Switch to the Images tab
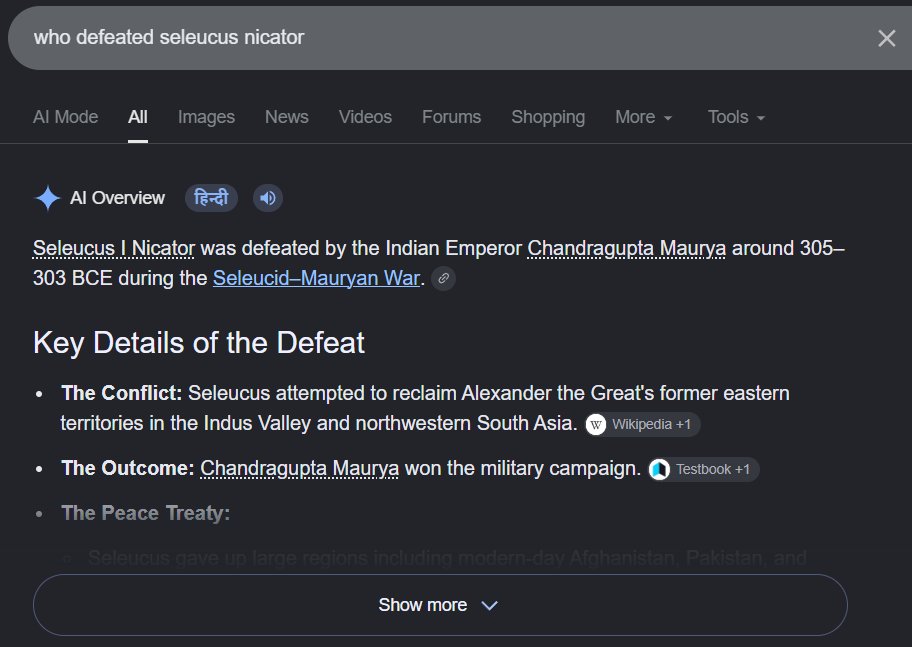This screenshot has width=912, height=647. [x=206, y=117]
